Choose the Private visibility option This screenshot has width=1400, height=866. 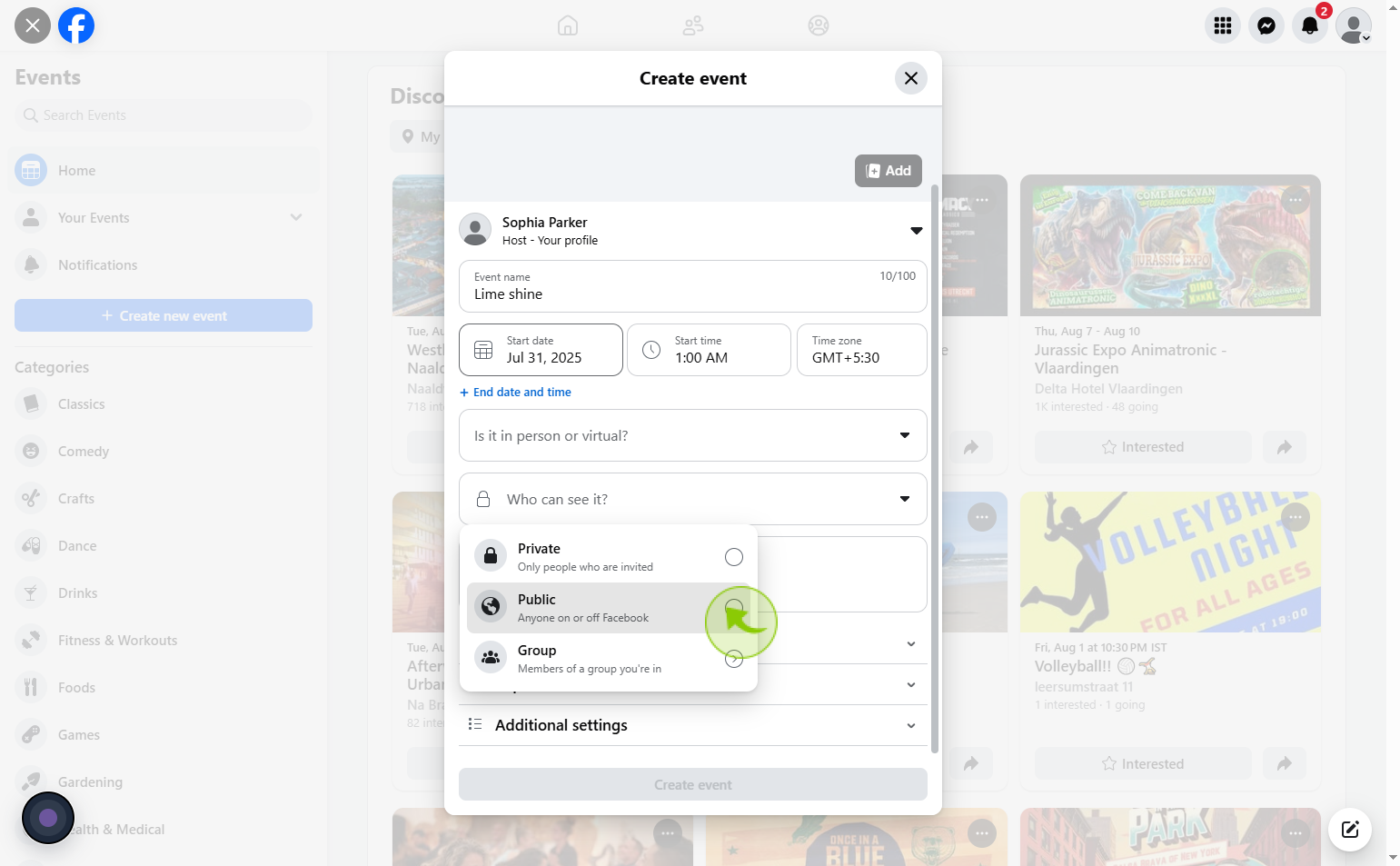(x=609, y=557)
